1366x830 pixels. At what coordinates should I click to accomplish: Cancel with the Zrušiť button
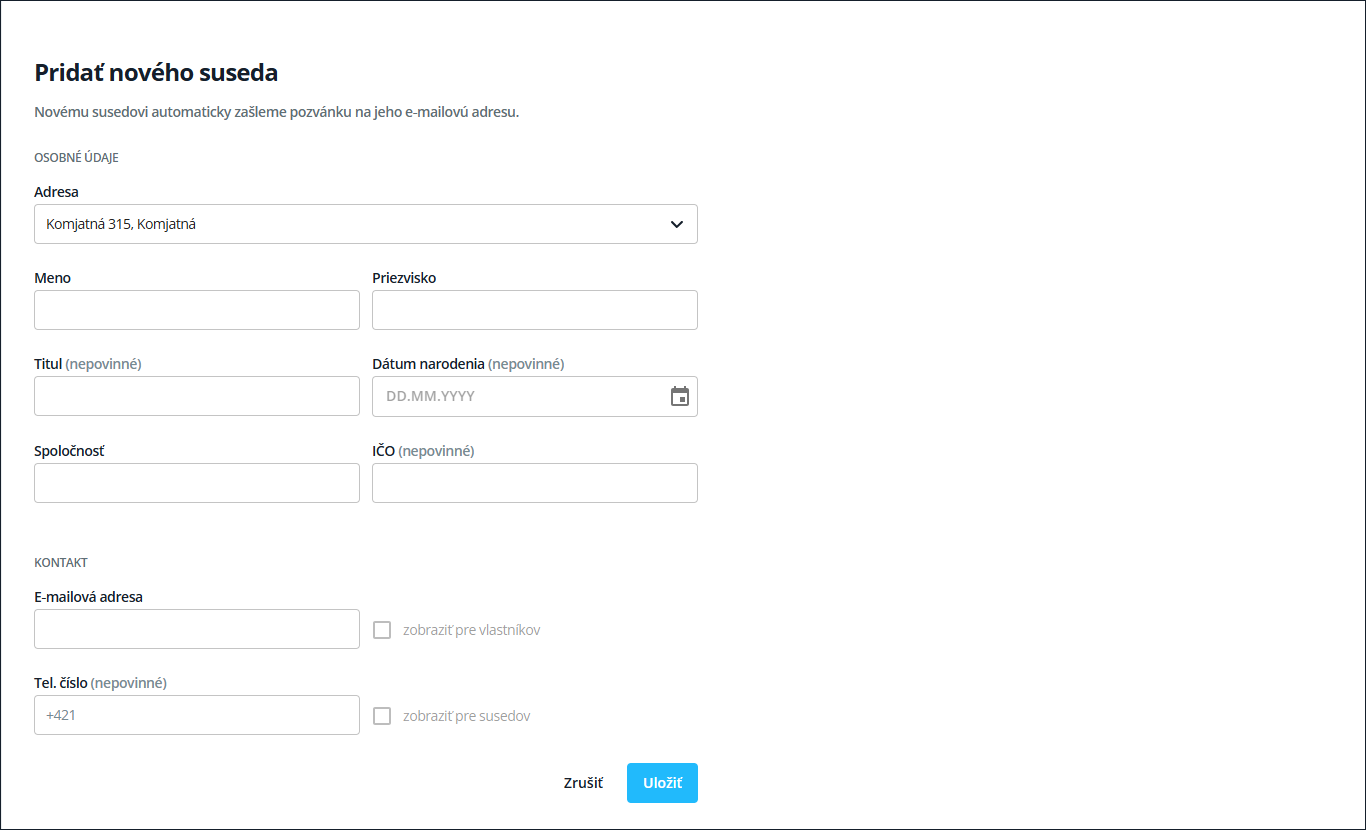583,783
